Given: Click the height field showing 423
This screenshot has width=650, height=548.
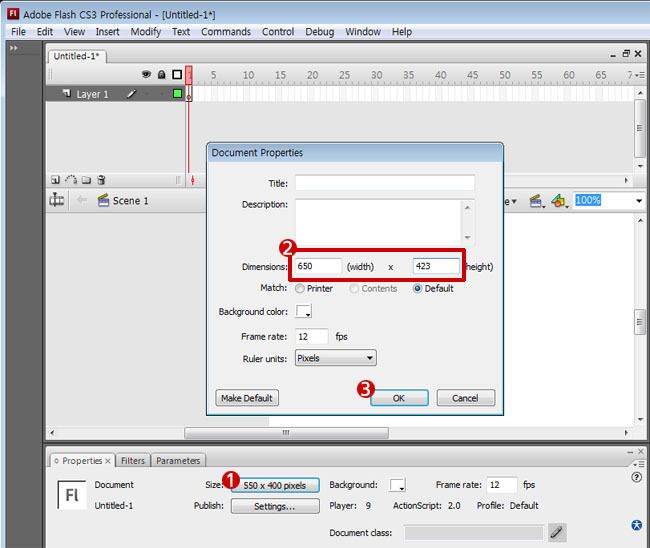Looking at the screenshot, I should (x=436, y=266).
